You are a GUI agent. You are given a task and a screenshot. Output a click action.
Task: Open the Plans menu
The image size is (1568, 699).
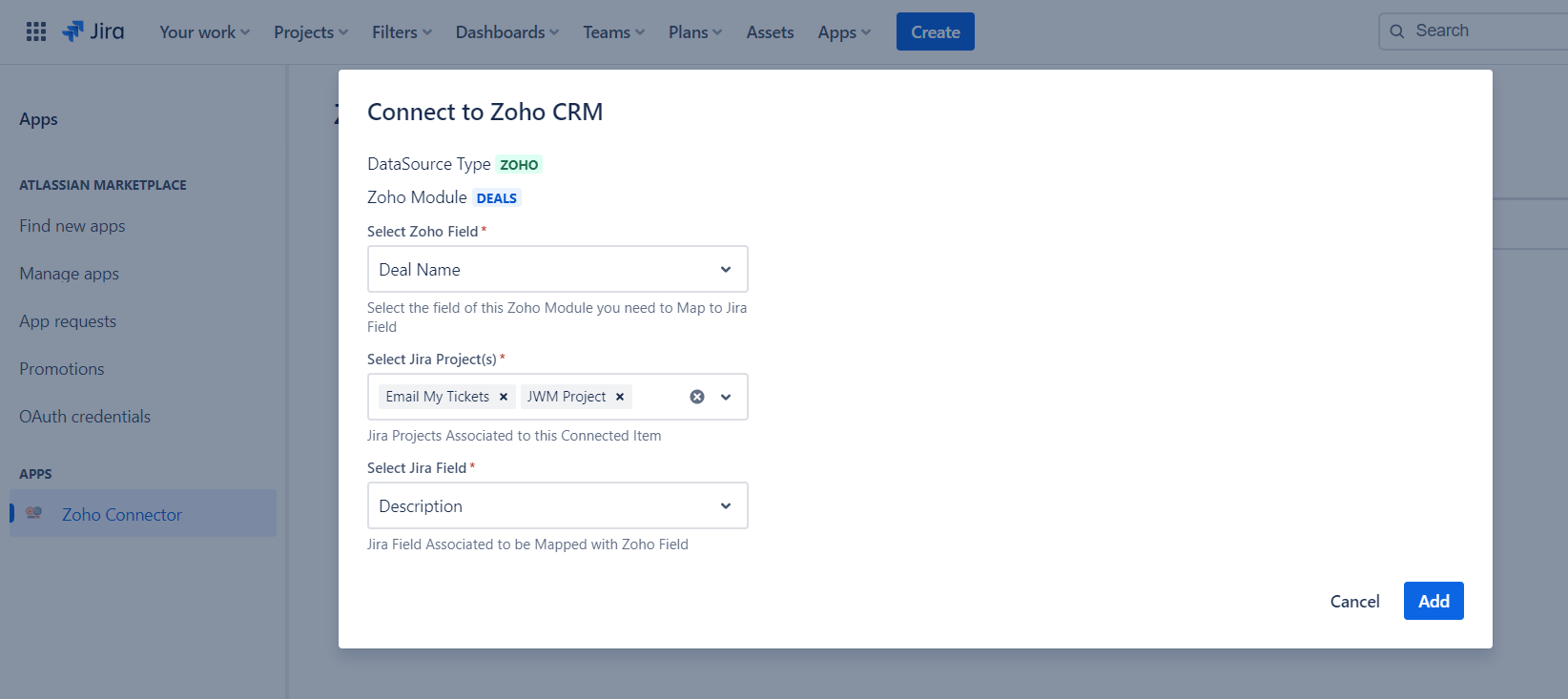pos(695,31)
